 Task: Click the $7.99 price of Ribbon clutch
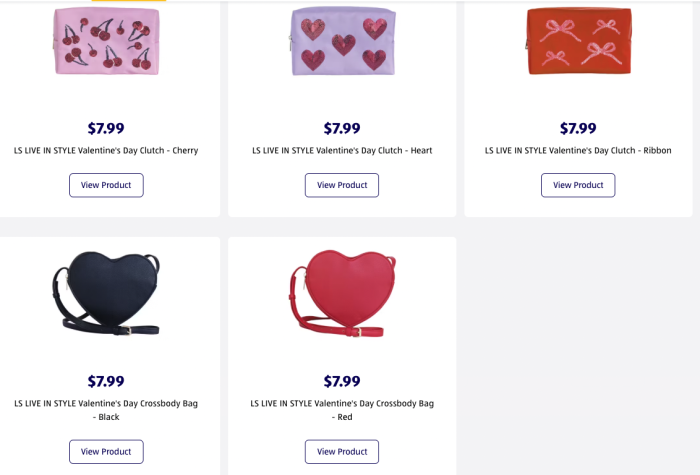coord(578,128)
